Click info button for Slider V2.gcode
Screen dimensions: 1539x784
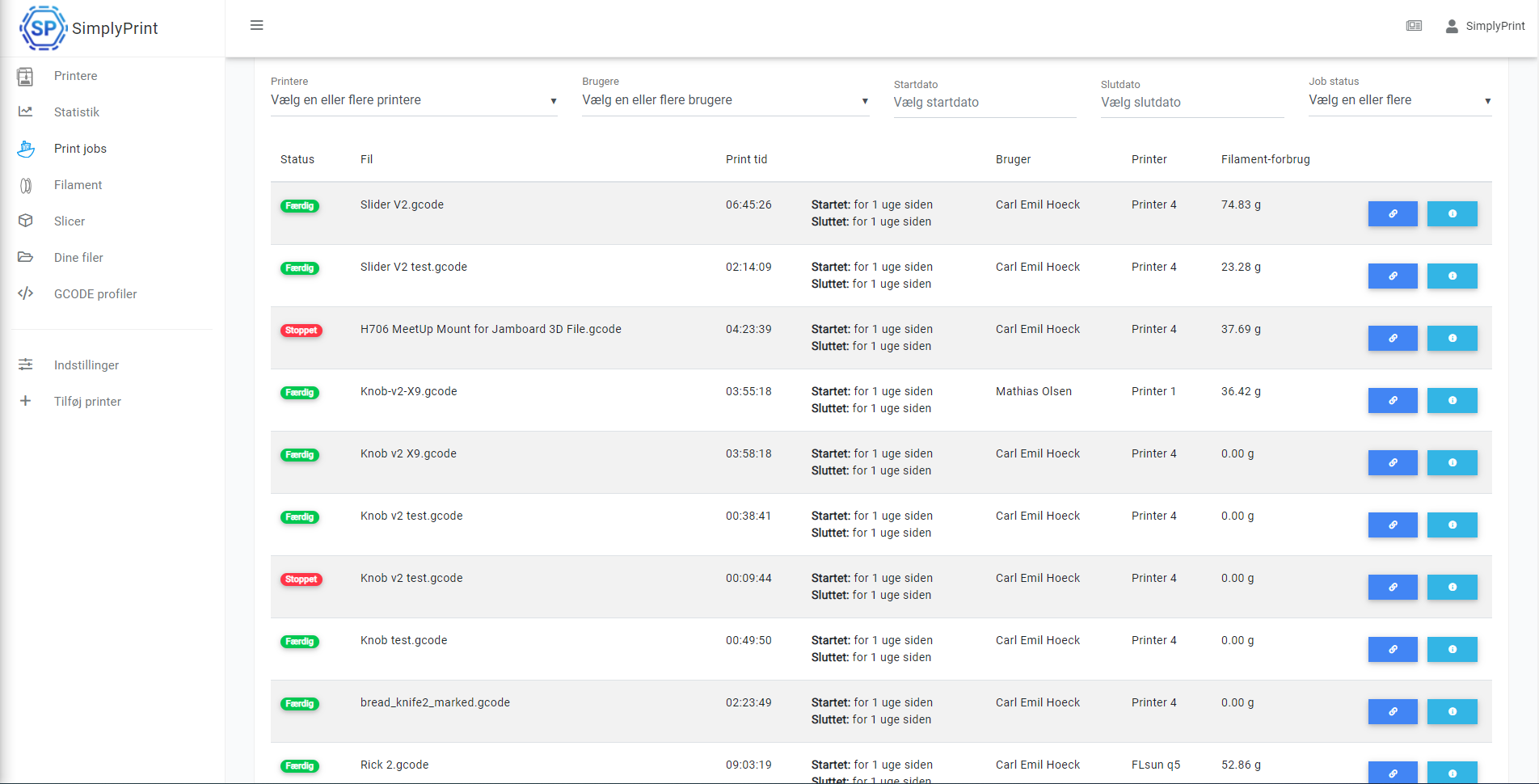click(1452, 214)
